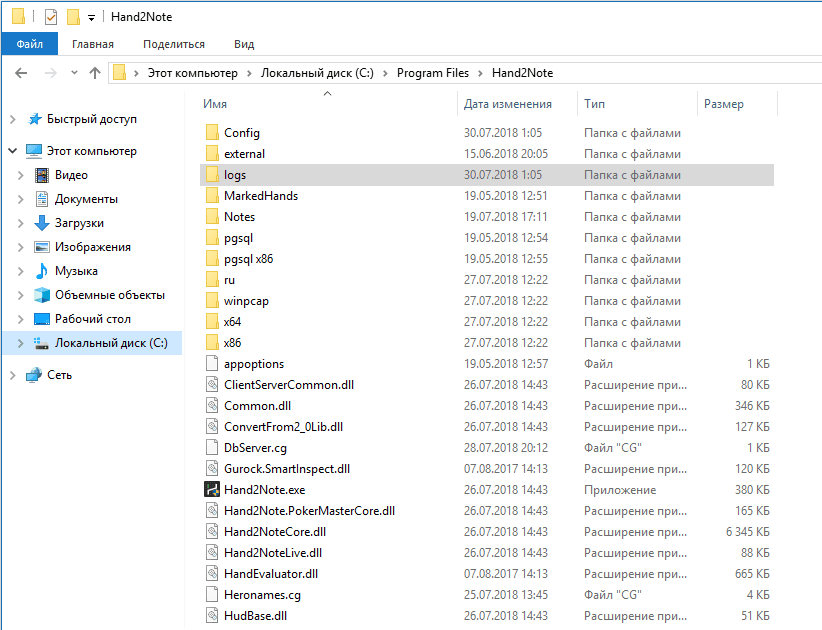
Task: Click the This PC monitor icon
Action: (x=34, y=151)
